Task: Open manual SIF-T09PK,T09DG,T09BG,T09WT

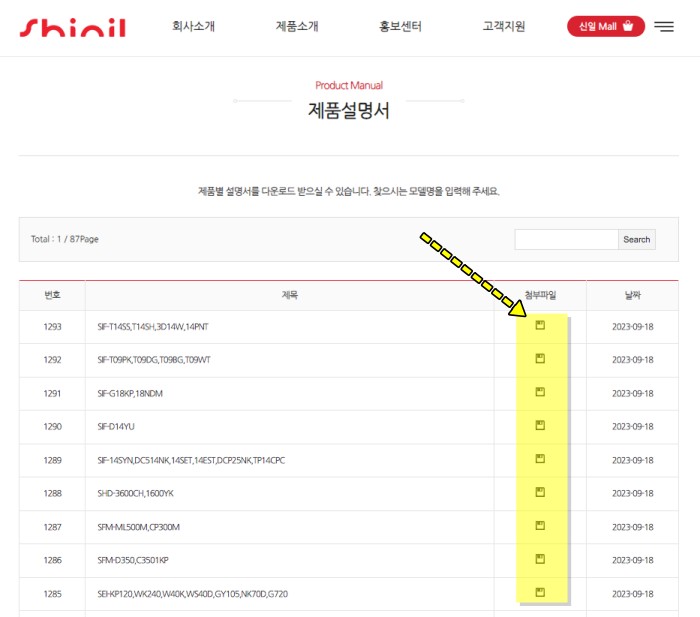Action: [x=154, y=360]
